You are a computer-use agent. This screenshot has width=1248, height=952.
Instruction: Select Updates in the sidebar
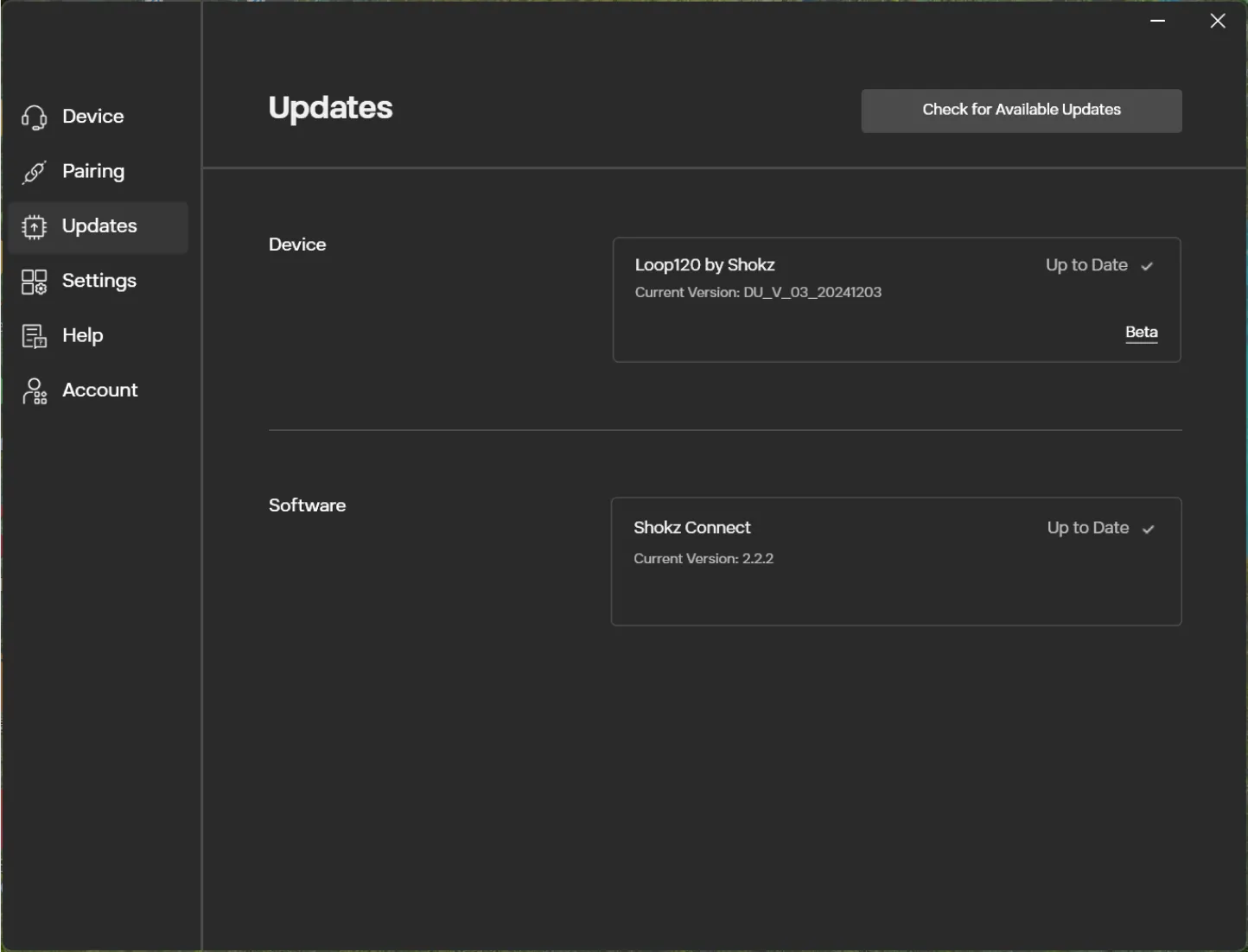[x=99, y=226]
